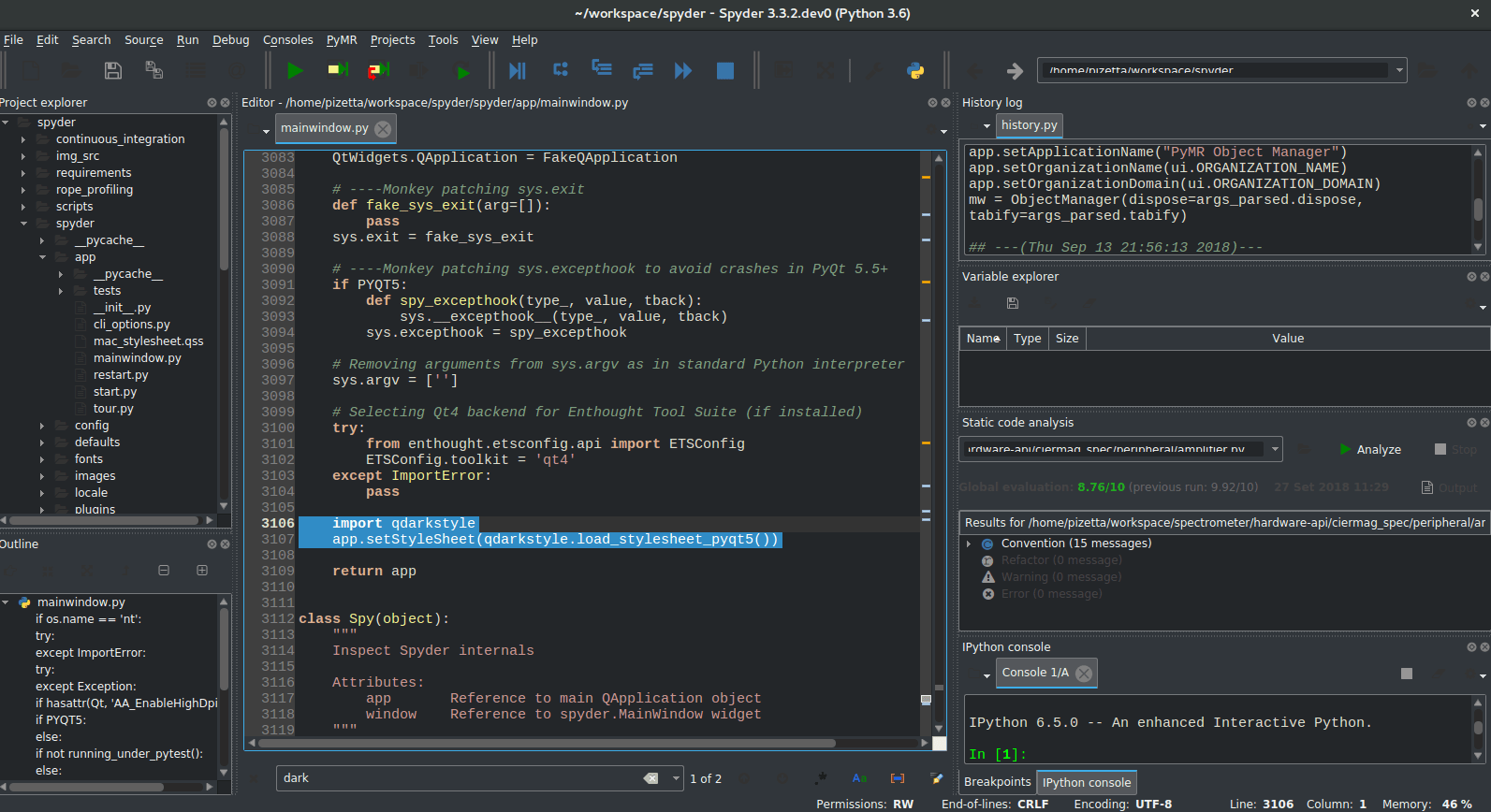The image size is (1491, 812).
Task: Clear the find text field
Action: coord(650,778)
